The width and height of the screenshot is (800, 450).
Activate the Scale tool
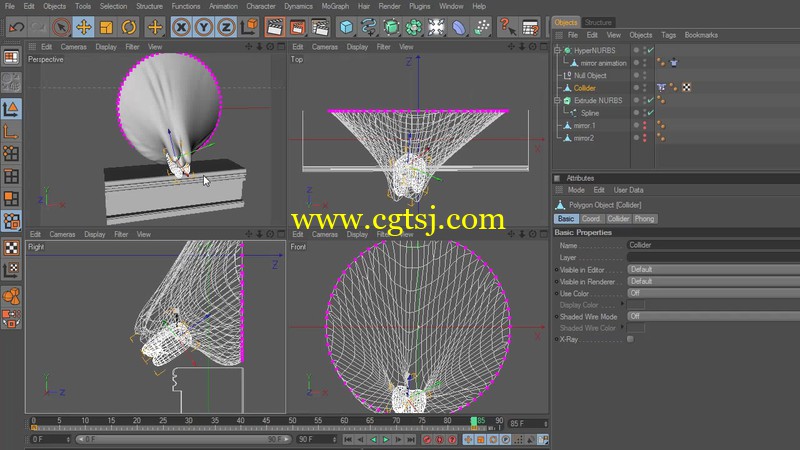click(x=106, y=27)
